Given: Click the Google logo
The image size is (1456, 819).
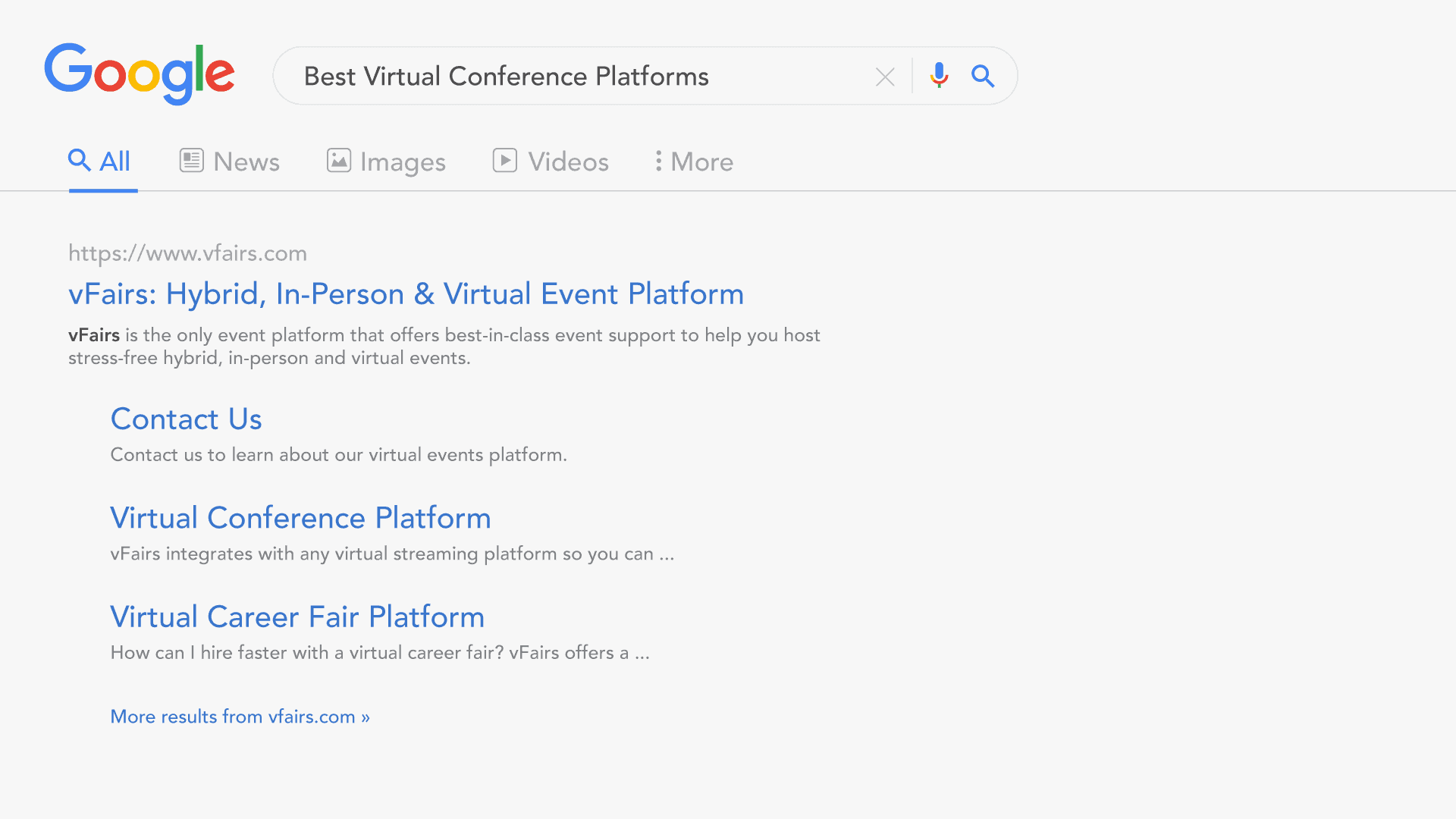Looking at the screenshot, I should 140,74.
